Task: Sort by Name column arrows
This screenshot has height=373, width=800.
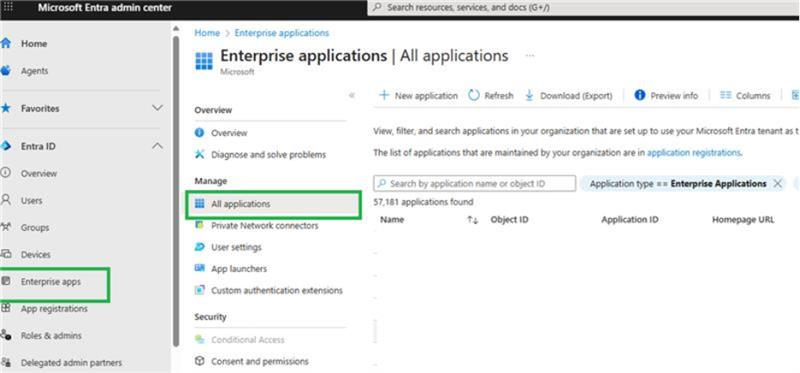Action: tap(473, 220)
